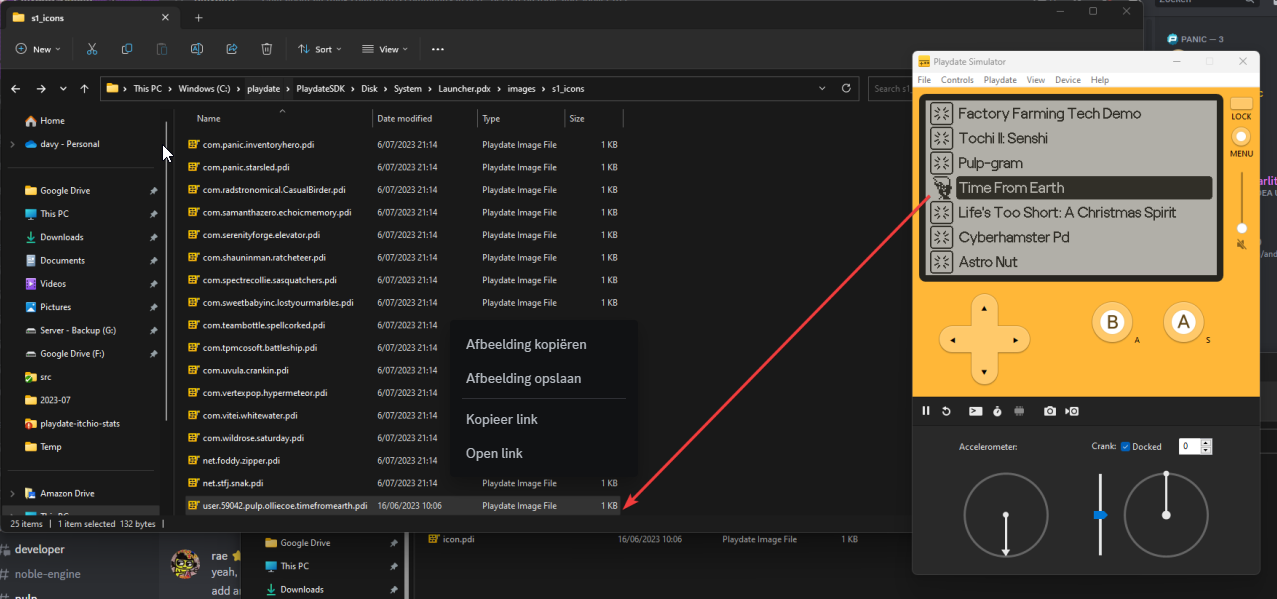Click the crank angle dial

[1166, 515]
